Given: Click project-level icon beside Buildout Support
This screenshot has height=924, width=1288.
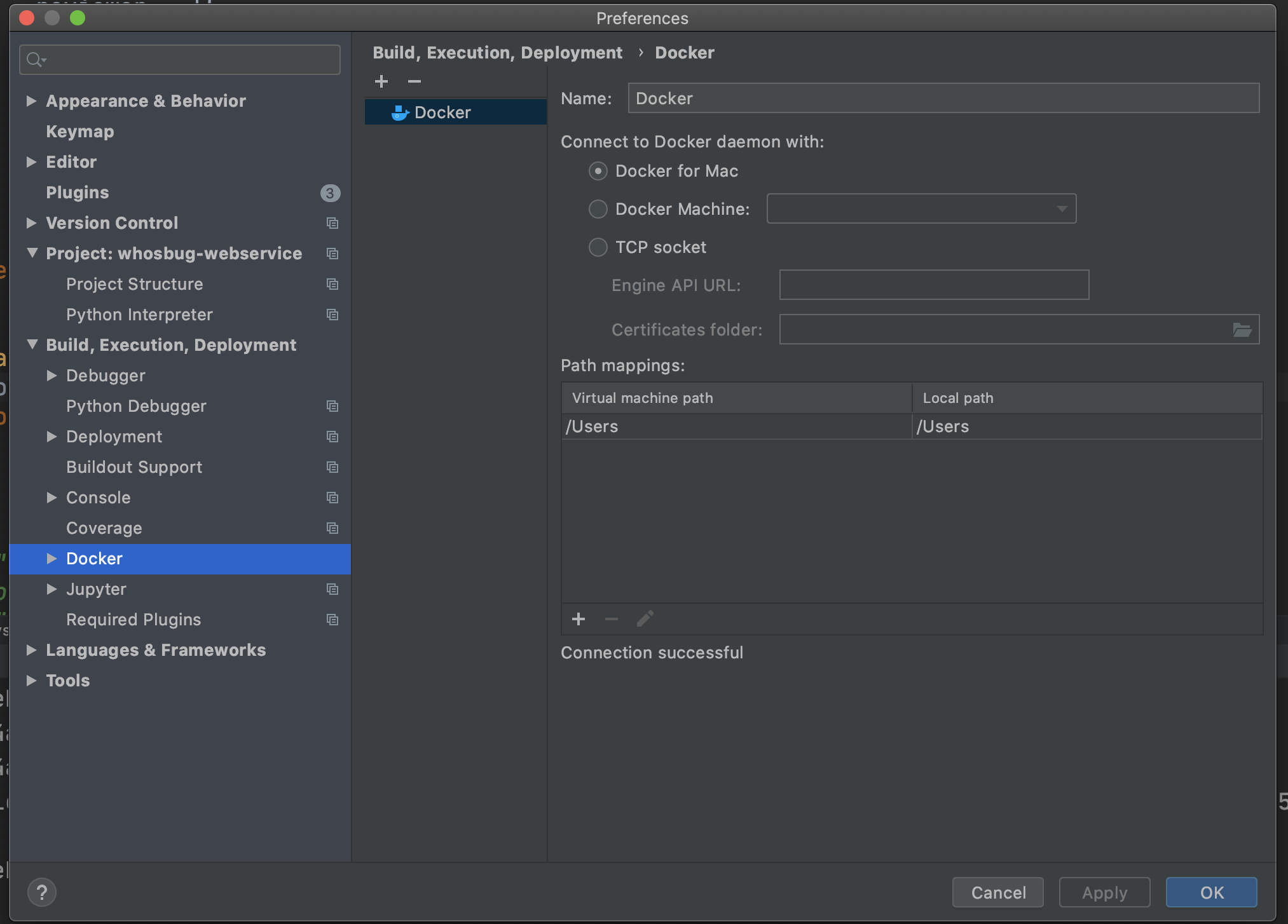Looking at the screenshot, I should [332, 467].
